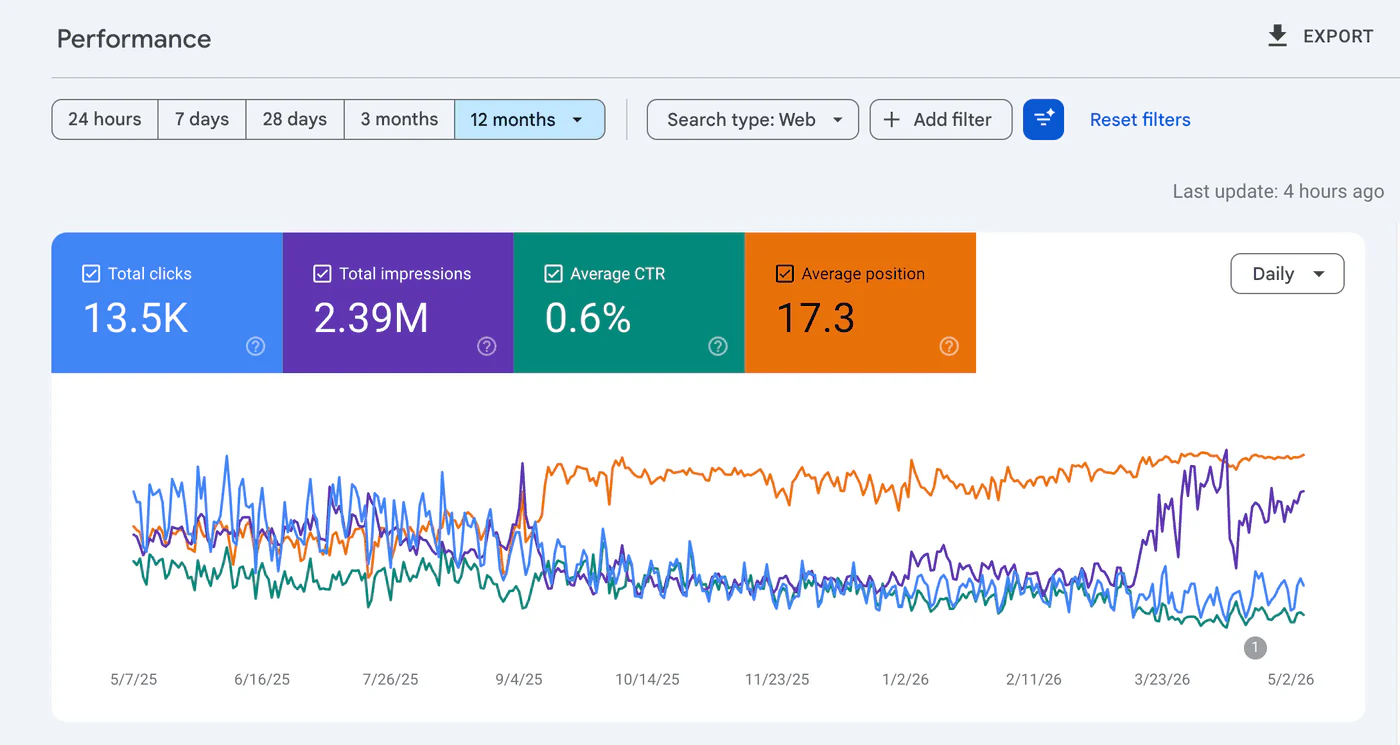Click the Add filter button label
Screen dimensions: 1400x745
click(x=952, y=120)
